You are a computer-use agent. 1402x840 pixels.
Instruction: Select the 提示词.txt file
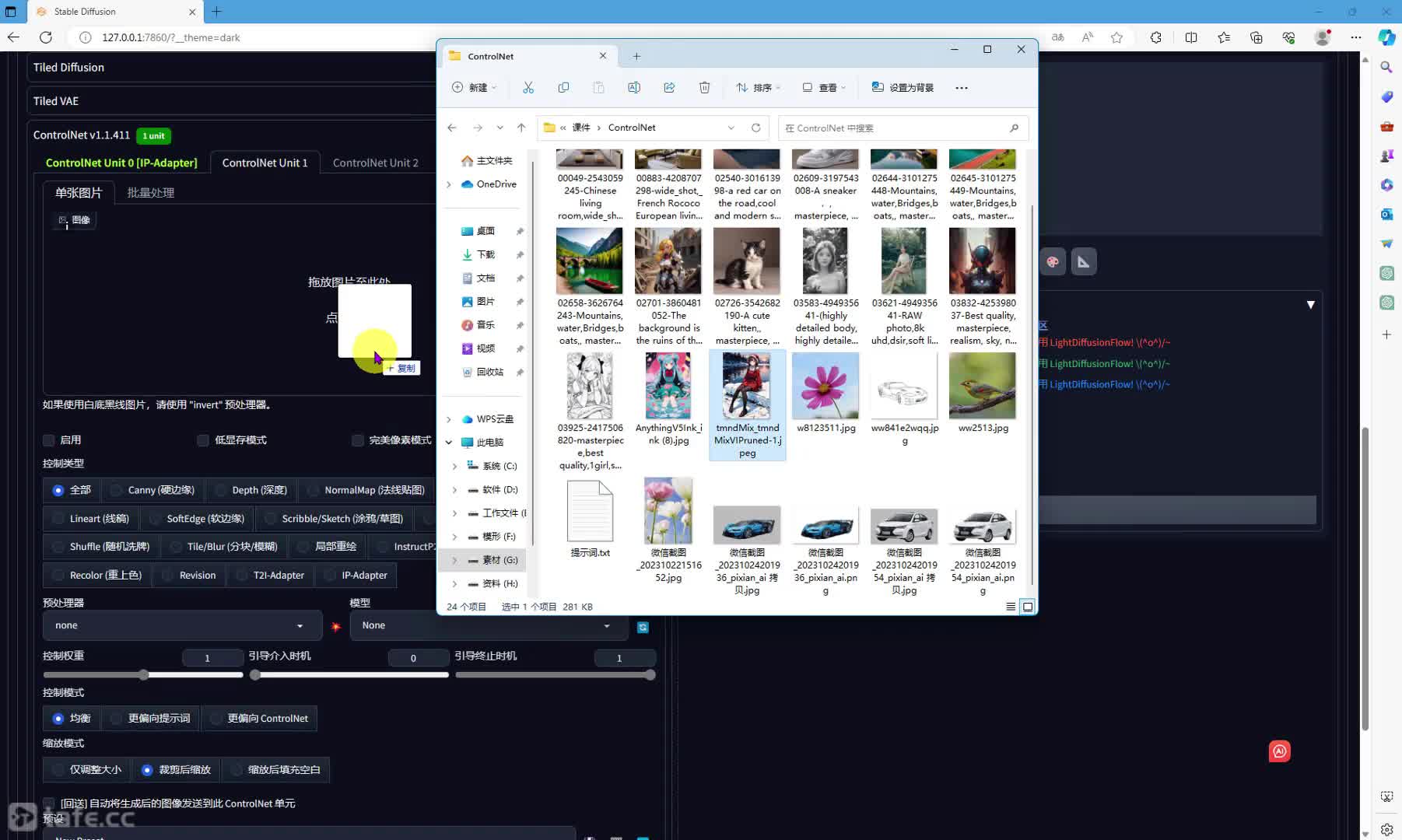590,519
